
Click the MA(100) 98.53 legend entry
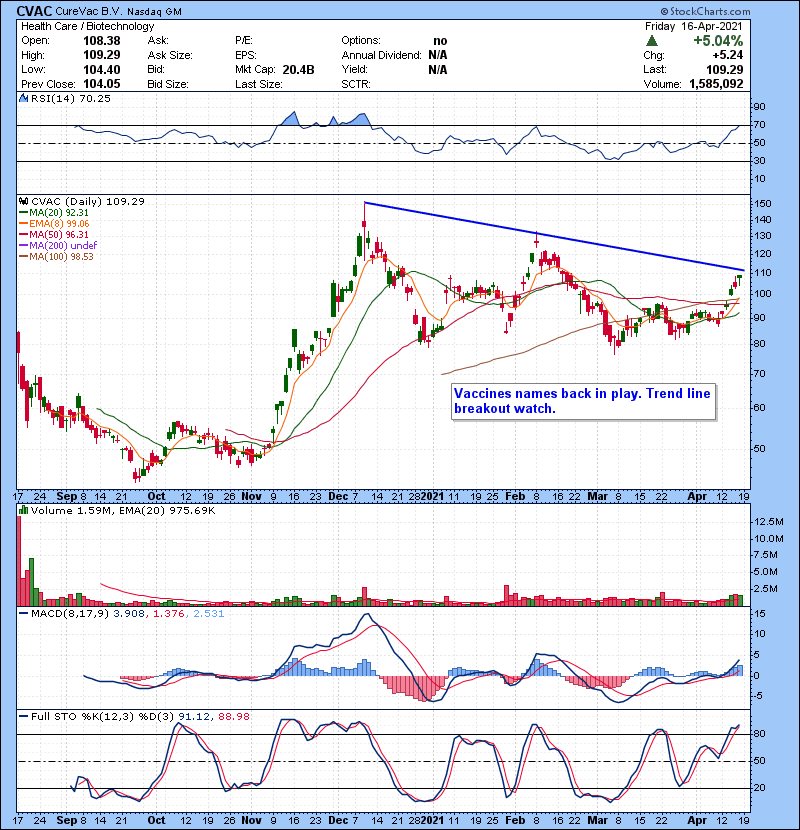click(x=56, y=256)
